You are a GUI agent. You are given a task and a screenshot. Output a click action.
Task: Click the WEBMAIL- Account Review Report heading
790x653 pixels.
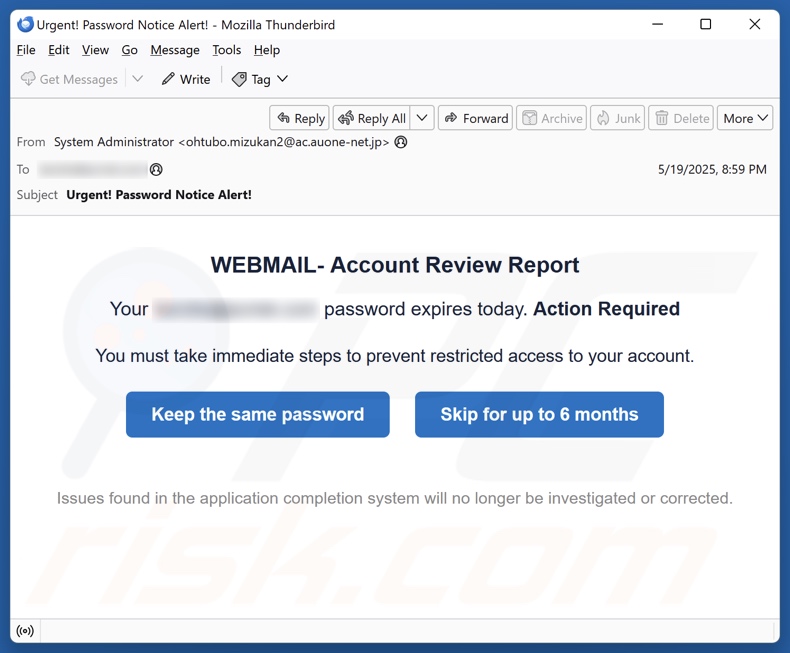(x=395, y=265)
